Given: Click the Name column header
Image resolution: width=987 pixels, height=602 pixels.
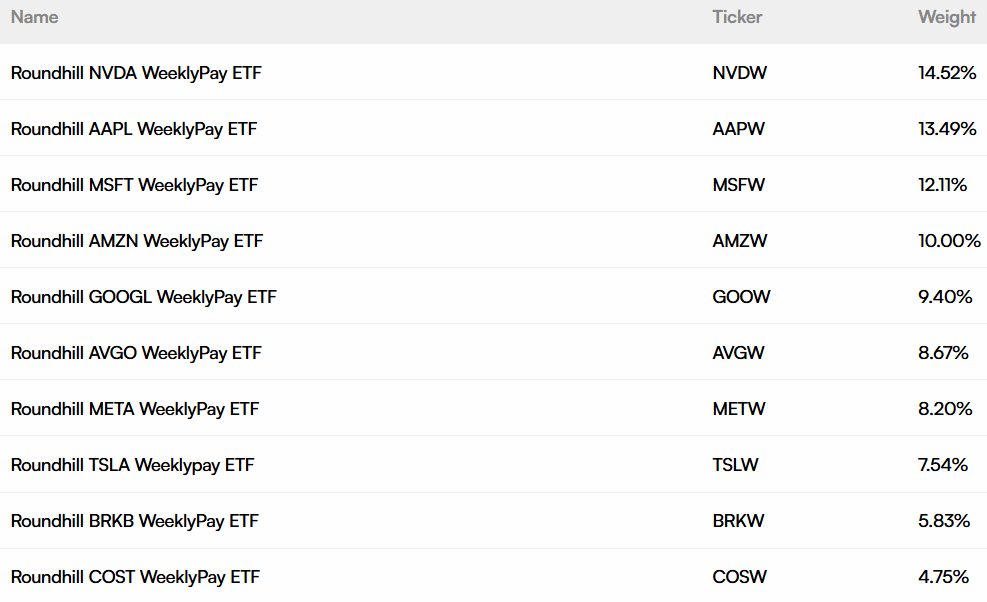Looking at the screenshot, I should pos(35,17).
